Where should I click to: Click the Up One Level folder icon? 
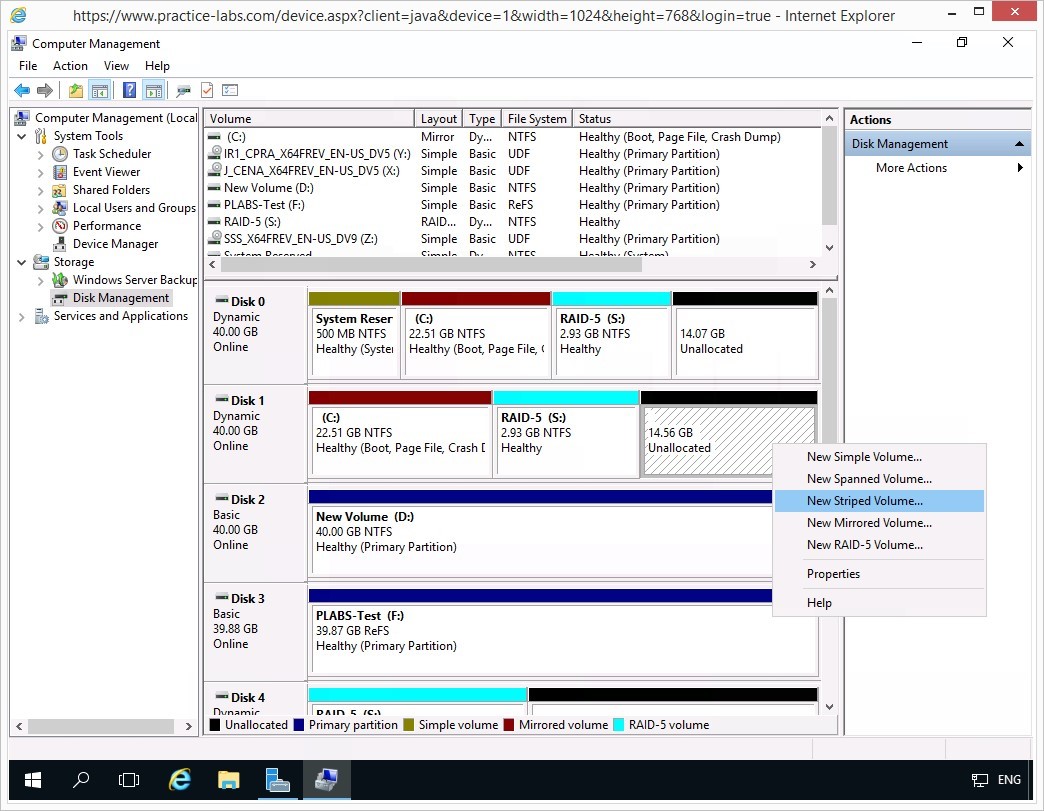pos(76,91)
